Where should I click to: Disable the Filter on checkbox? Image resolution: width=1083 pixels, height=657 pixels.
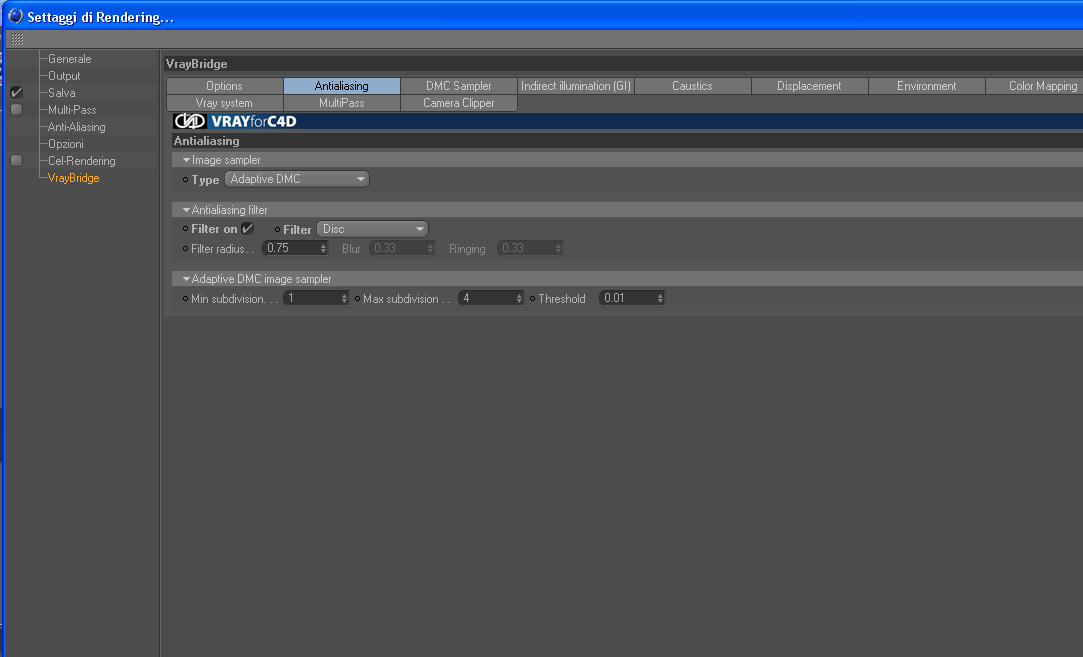tap(247, 229)
